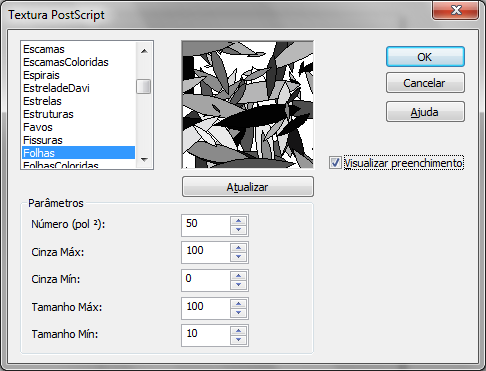Toggle the Visualizar preenchimento checkbox

click(335, 163)
